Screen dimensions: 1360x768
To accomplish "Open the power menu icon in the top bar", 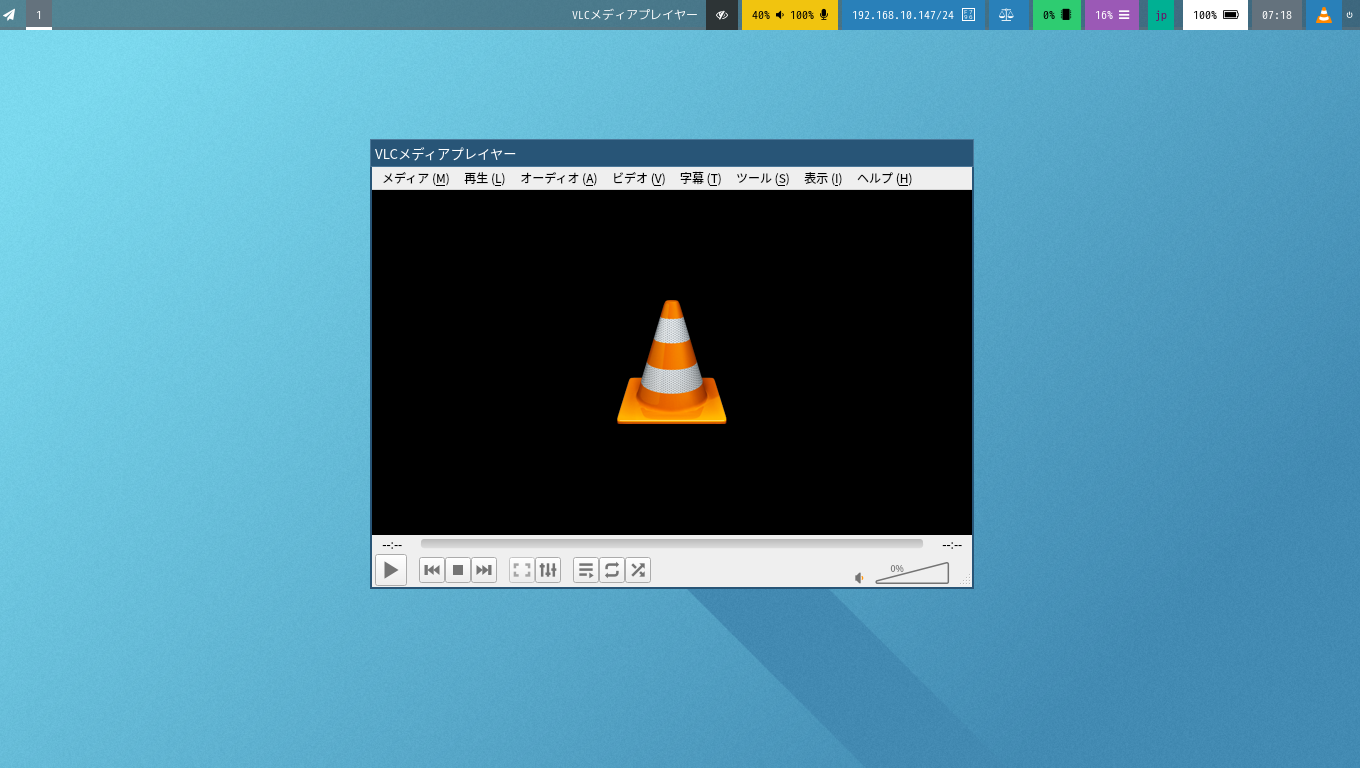I will 1350,15.
